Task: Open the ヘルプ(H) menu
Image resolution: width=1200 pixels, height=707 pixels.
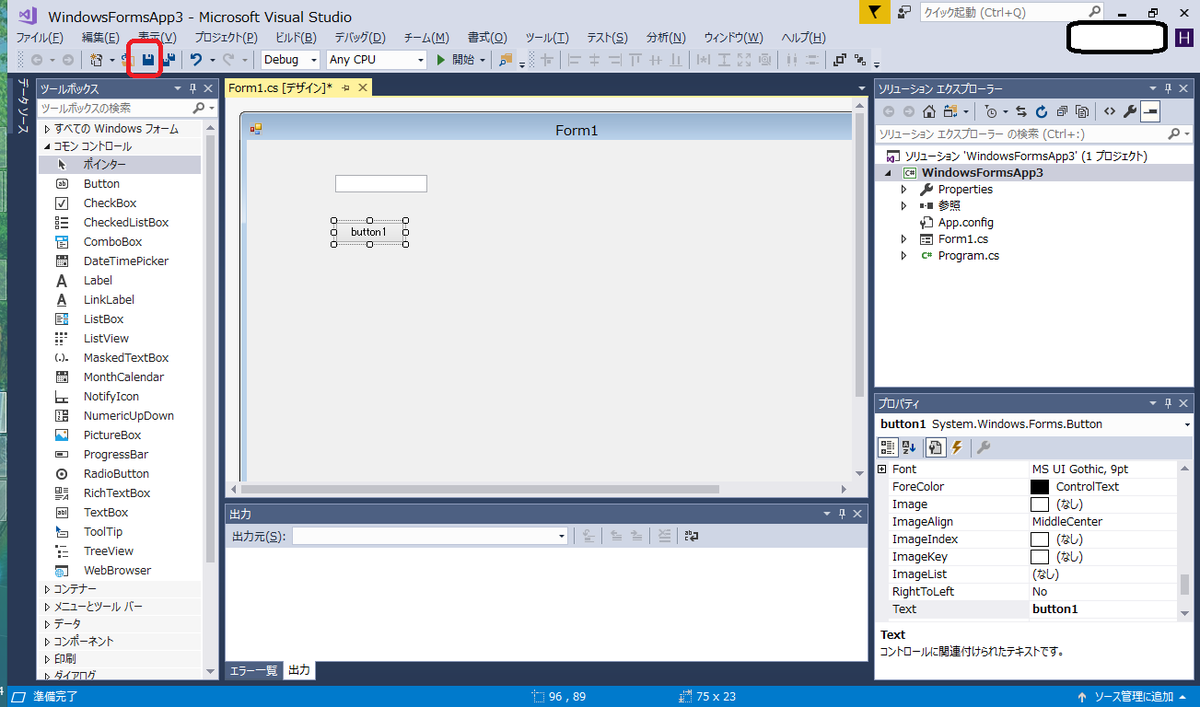Action: click(x=803, y=38)
